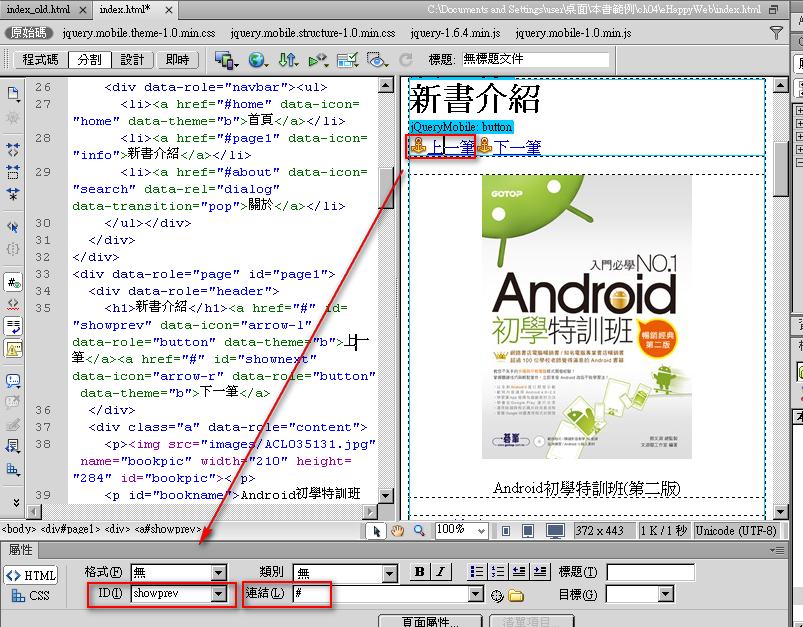Open the 格式 format dropdown
The height and width of the screenshot is (627, 803).
(219, 572)
